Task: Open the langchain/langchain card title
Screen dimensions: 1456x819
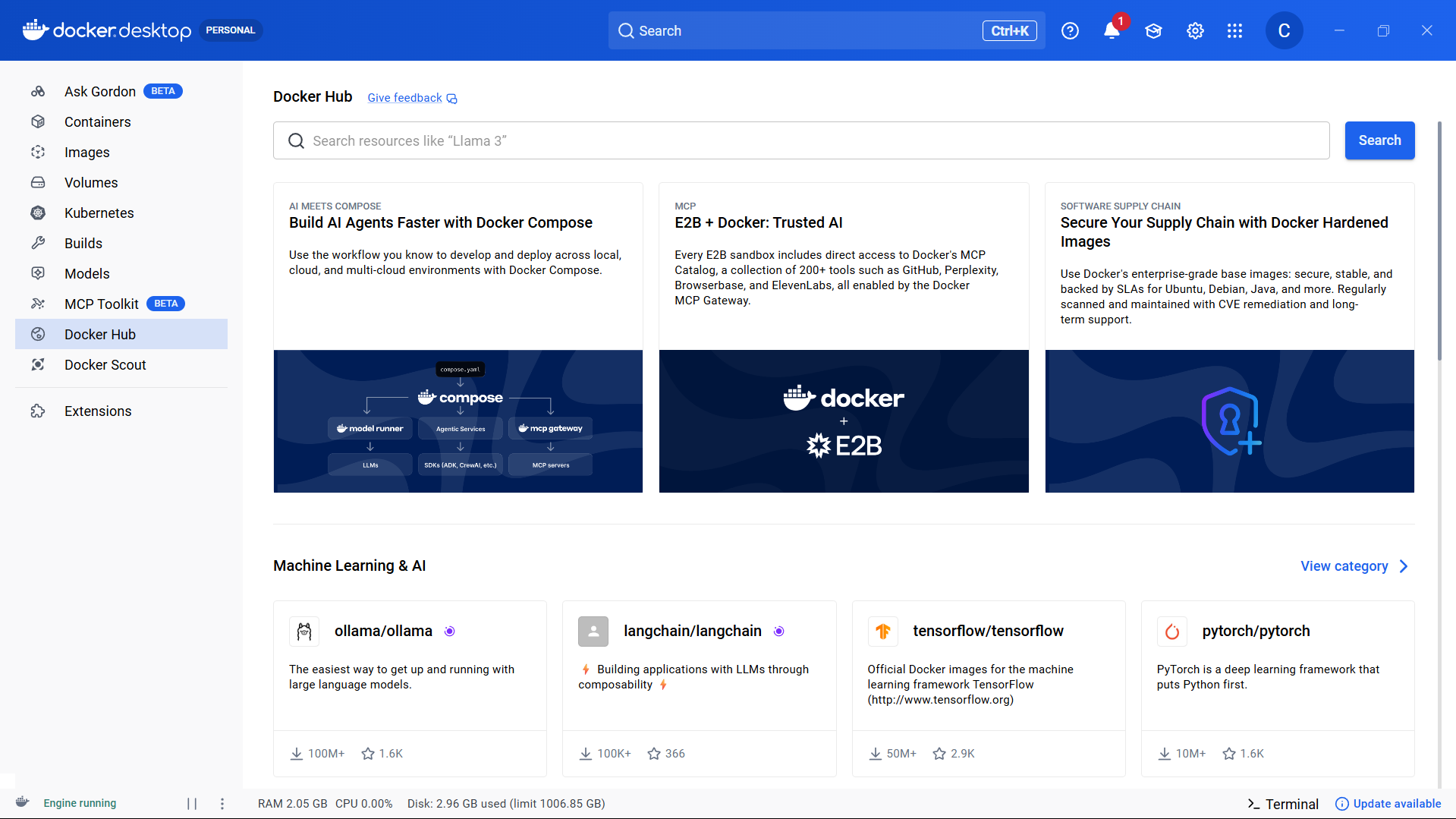Action: 693,631
